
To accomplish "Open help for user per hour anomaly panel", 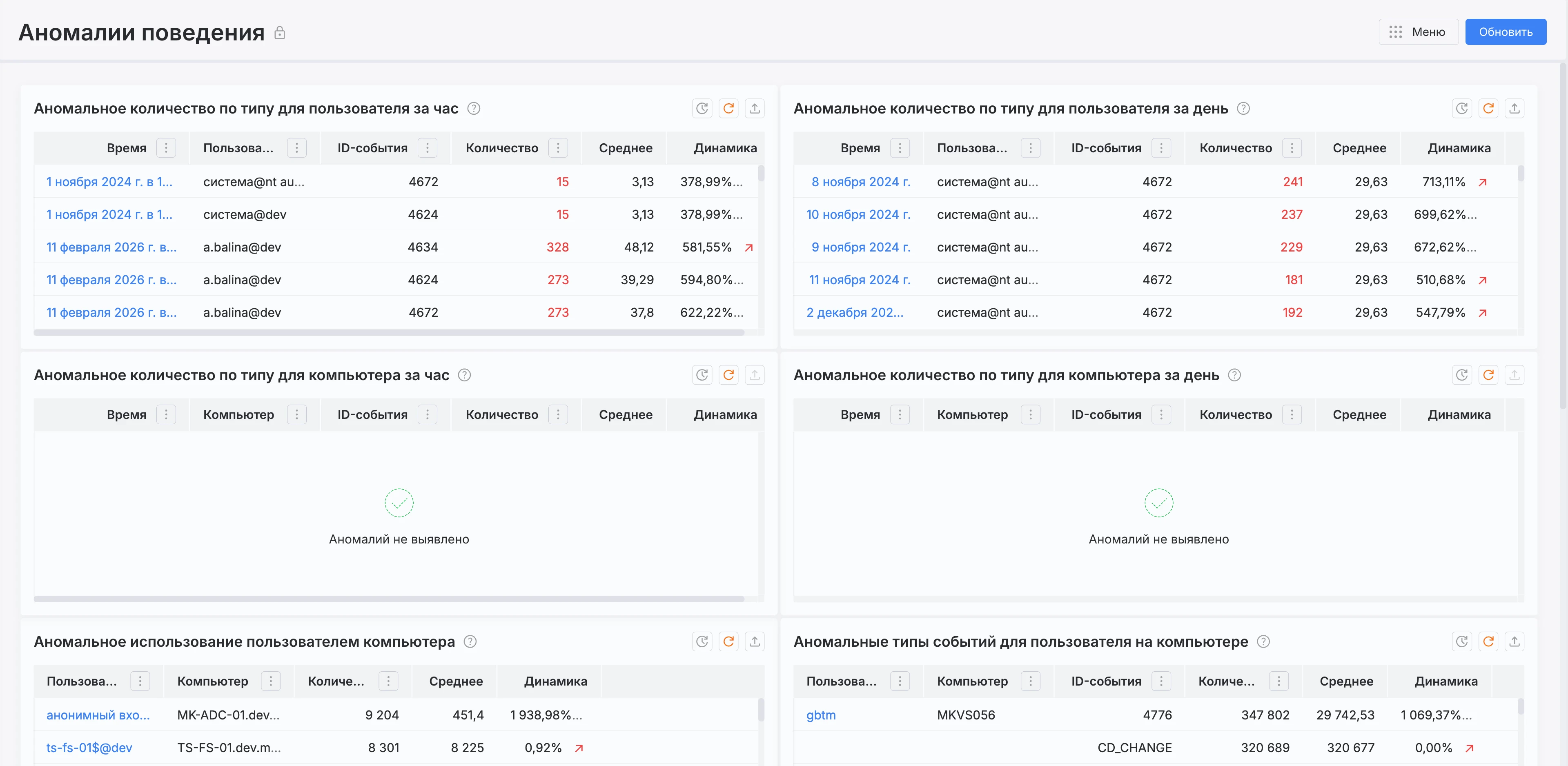I will (x=474, y=108).
